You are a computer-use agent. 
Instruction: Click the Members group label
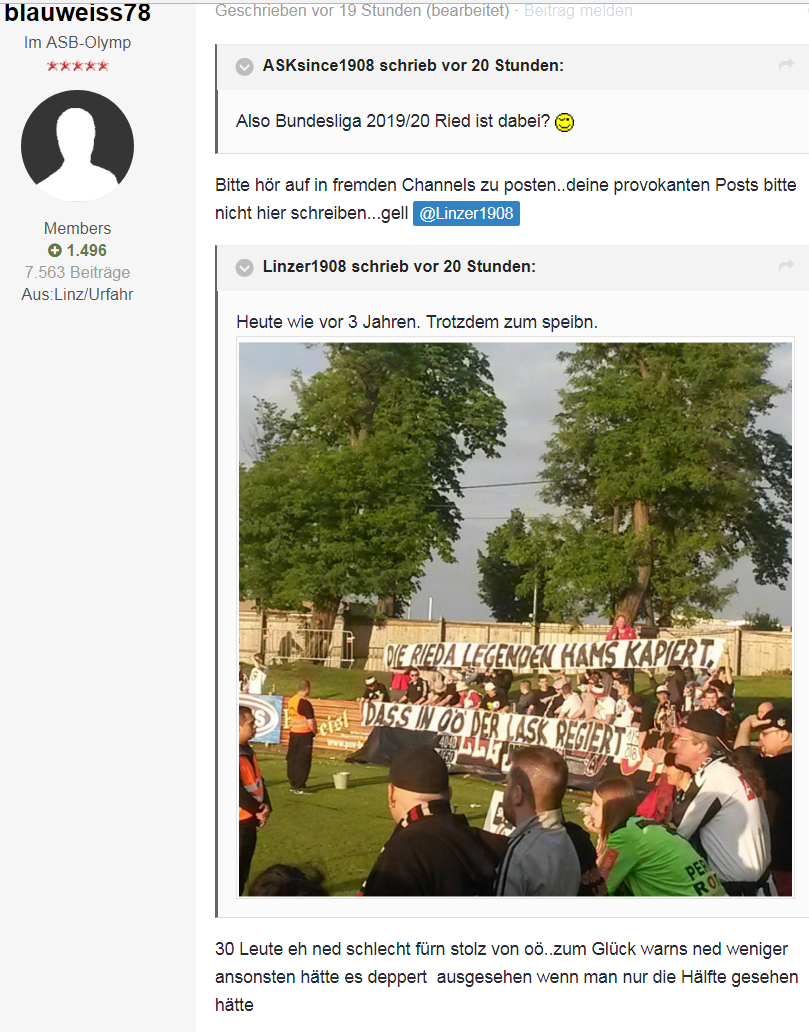pos(78,228)
